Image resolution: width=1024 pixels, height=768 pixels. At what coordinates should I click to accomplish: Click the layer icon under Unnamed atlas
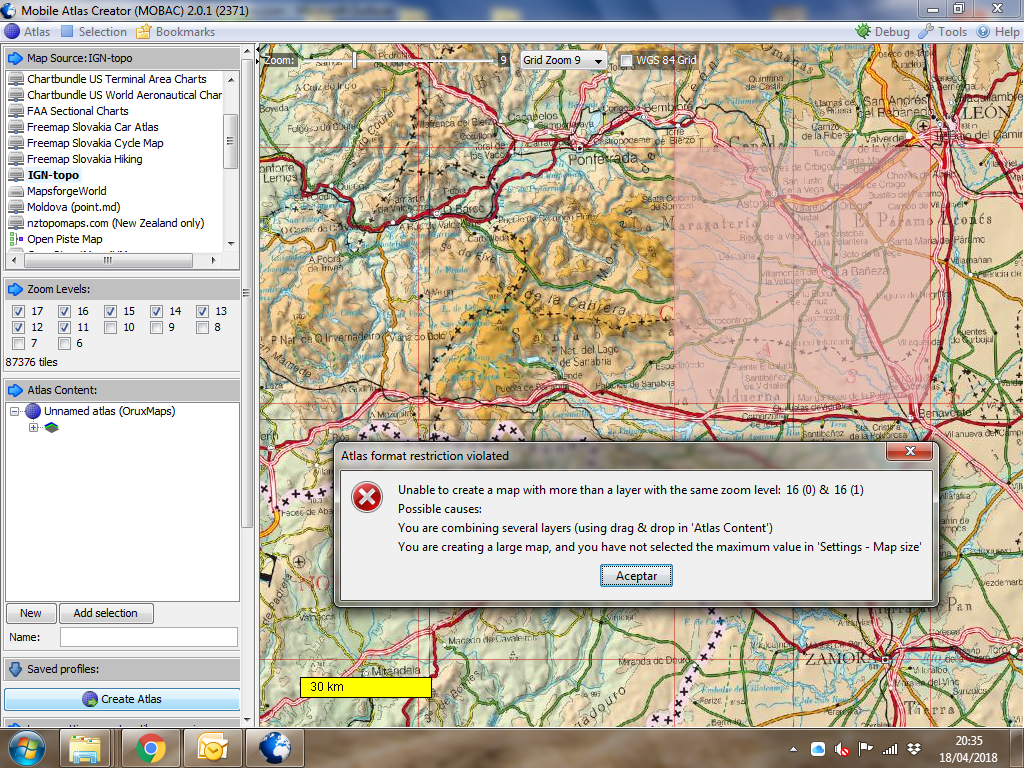(52, 427)
